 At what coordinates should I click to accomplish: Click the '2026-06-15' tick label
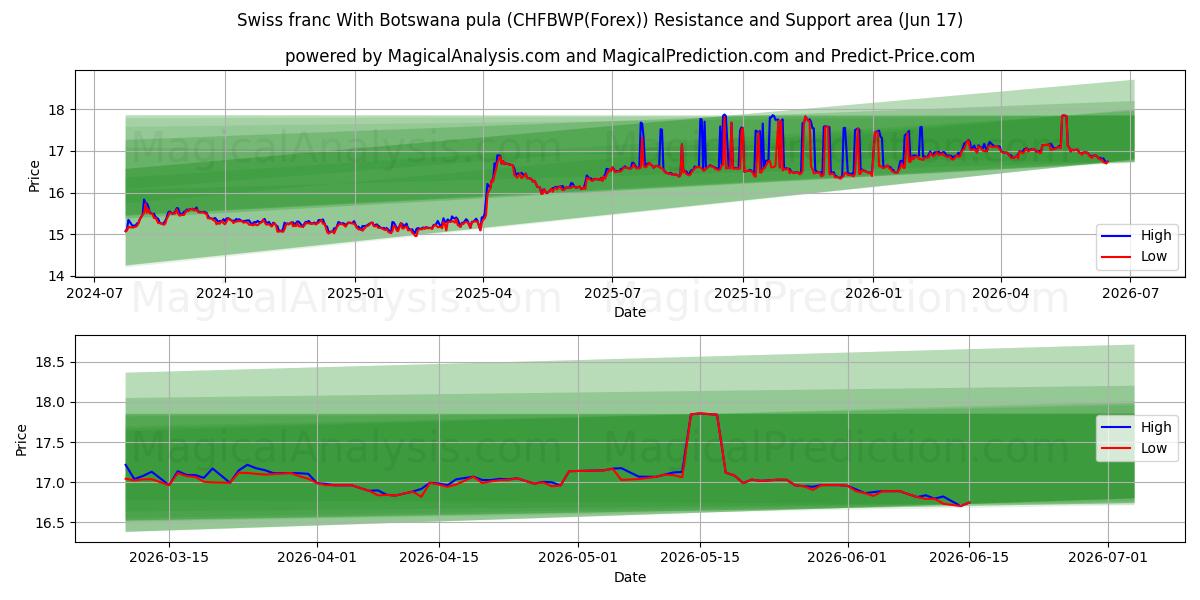point(970,560)
